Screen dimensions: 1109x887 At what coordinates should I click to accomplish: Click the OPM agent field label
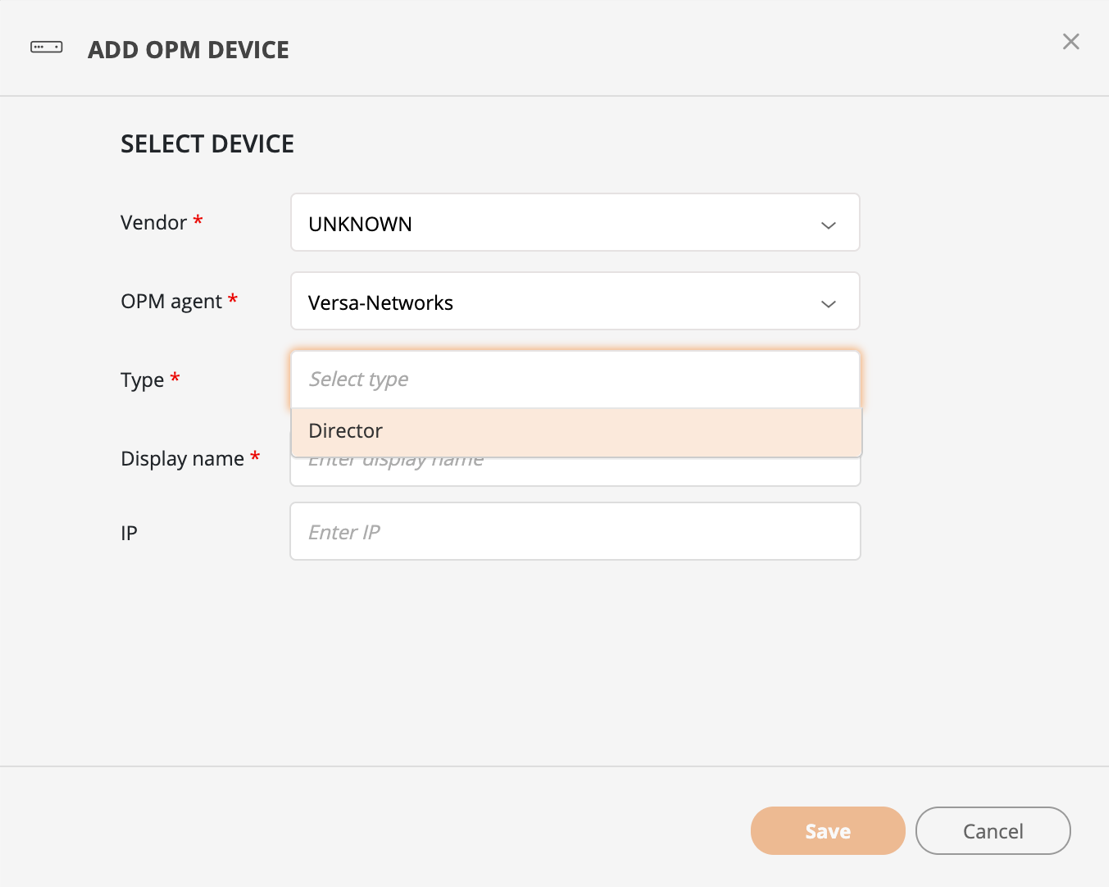point(171,301)
